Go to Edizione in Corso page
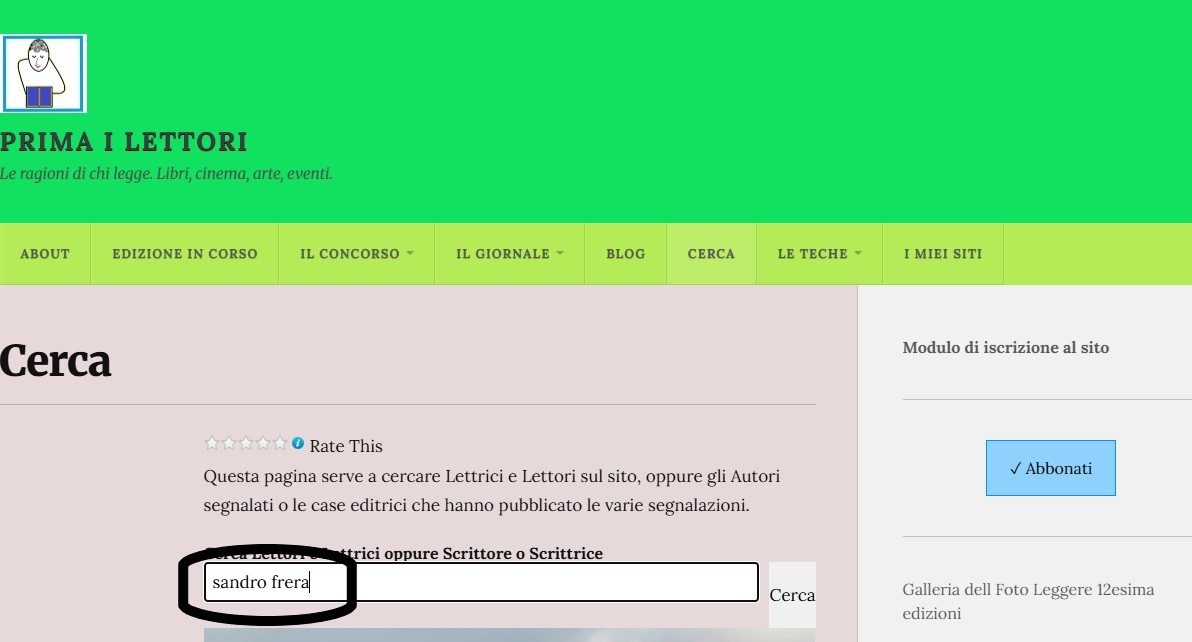Screen dimensions: 1192x642 (x=185, y=254)
